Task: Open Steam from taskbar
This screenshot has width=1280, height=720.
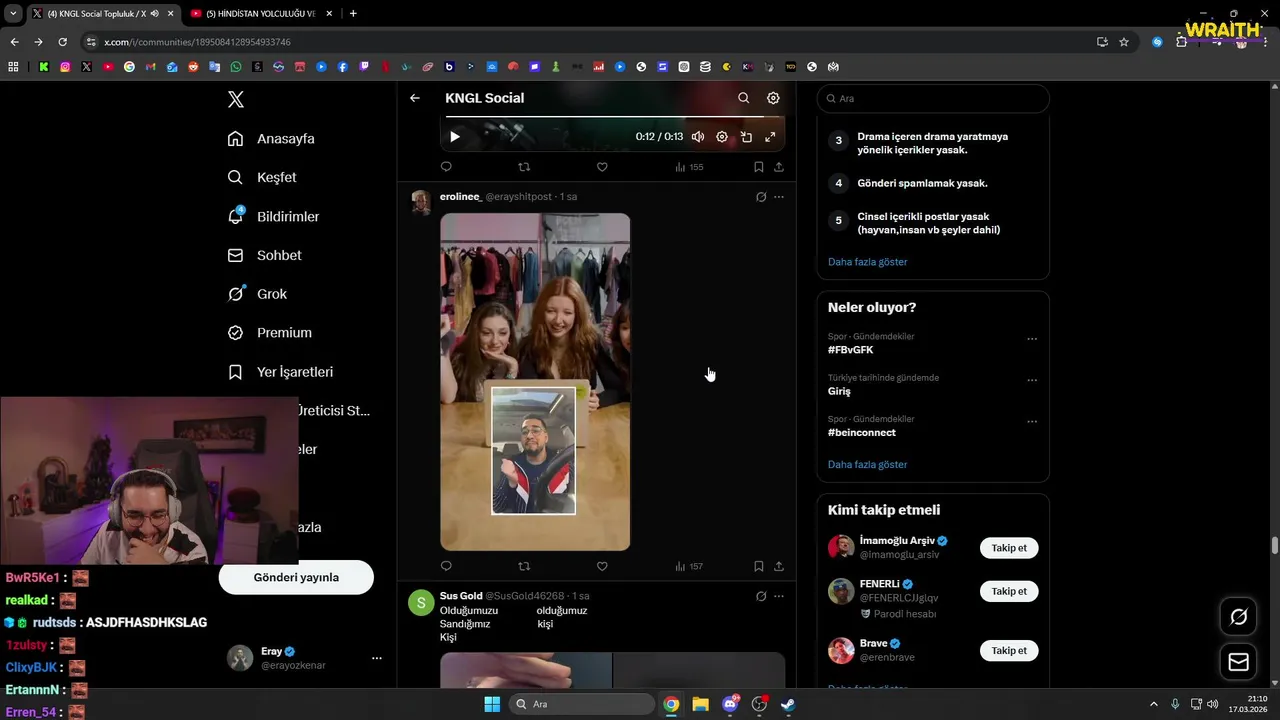Action: (x=788, y=704)
